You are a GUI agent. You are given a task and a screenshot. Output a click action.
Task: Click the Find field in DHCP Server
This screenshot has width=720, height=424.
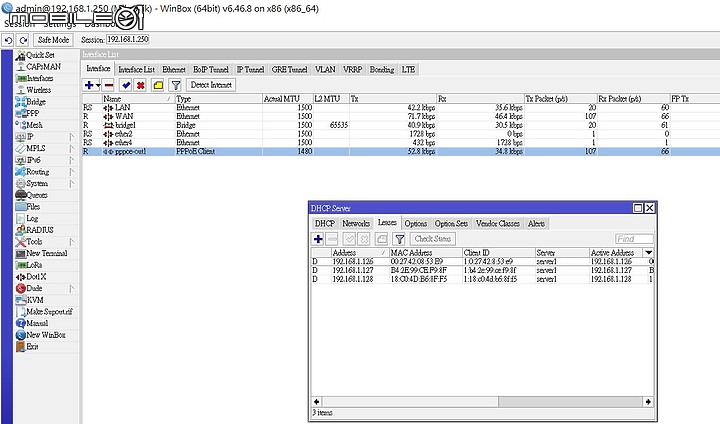point(634,239)
